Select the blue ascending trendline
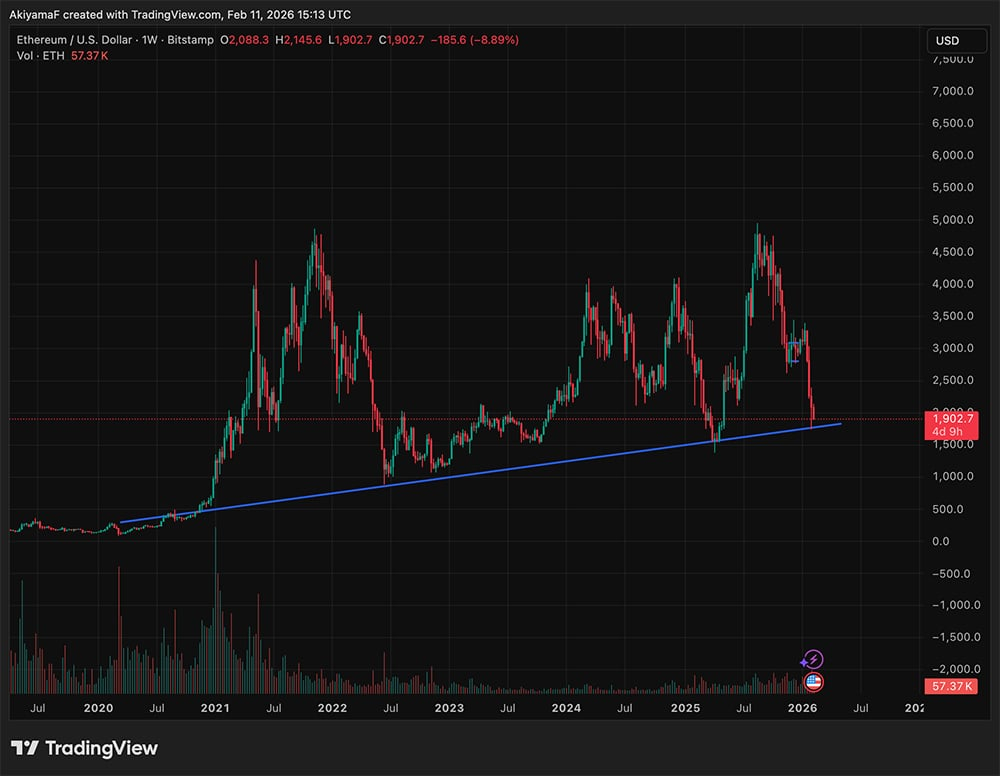Viewport: 1000px width, 776px height. coord(481,472)
